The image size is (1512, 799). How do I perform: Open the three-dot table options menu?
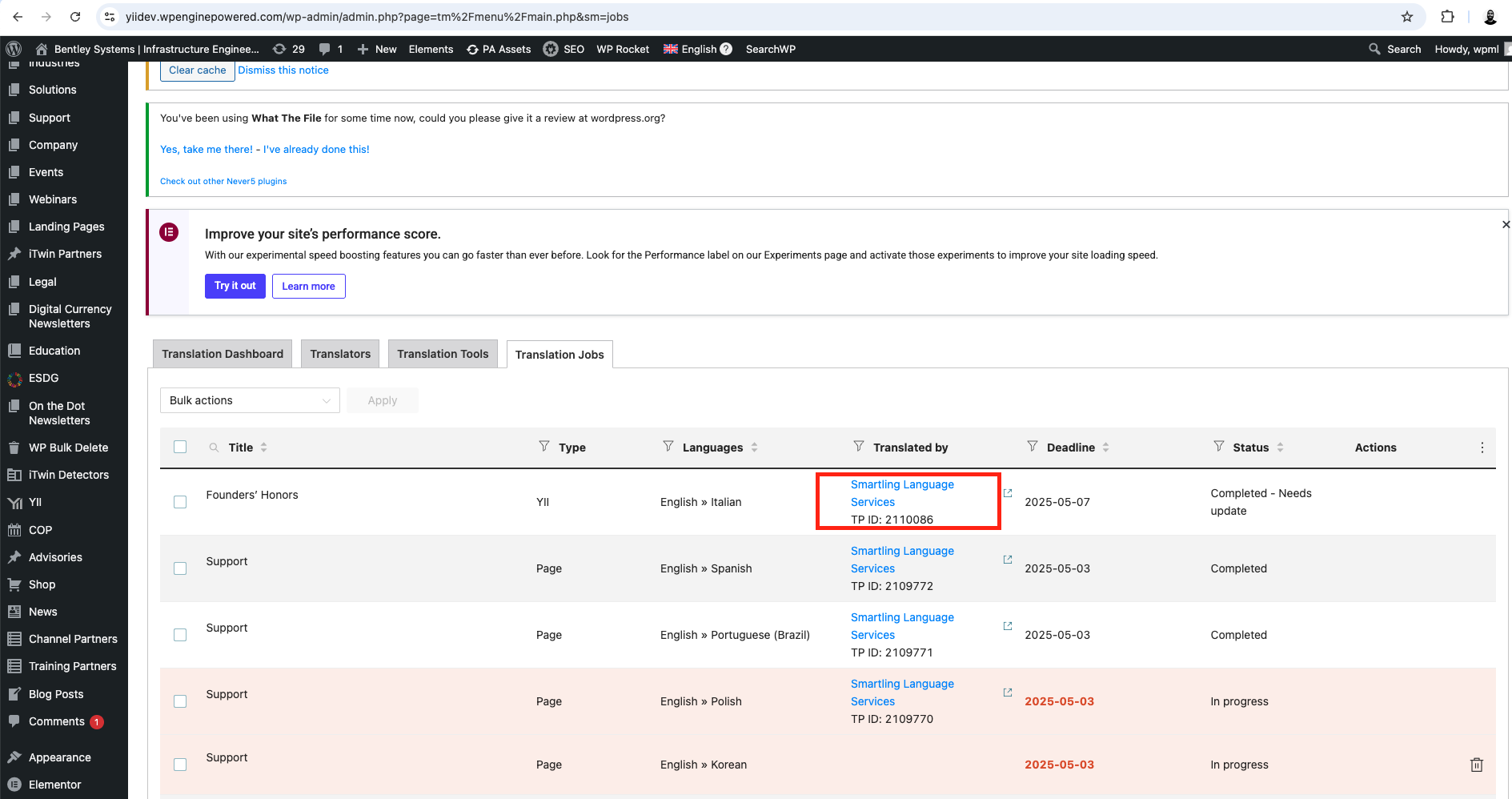1482,448
